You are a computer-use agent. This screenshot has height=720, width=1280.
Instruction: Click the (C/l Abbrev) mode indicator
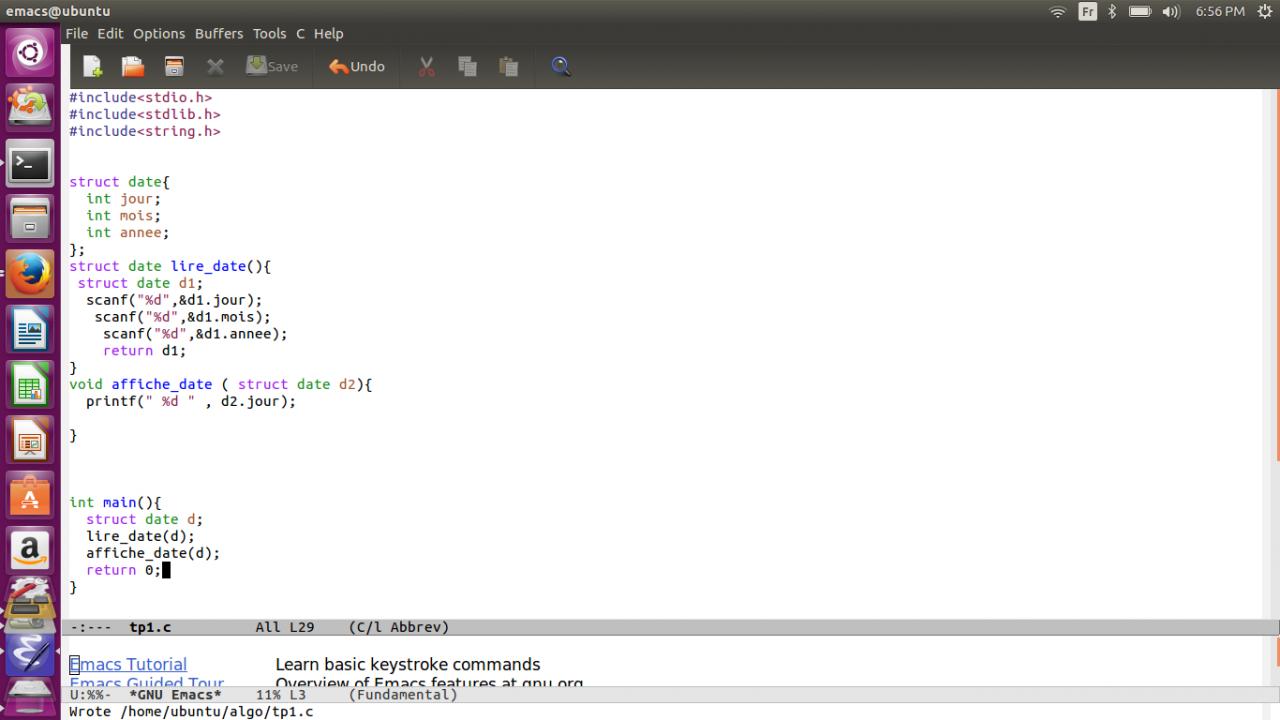coord(399,627)
